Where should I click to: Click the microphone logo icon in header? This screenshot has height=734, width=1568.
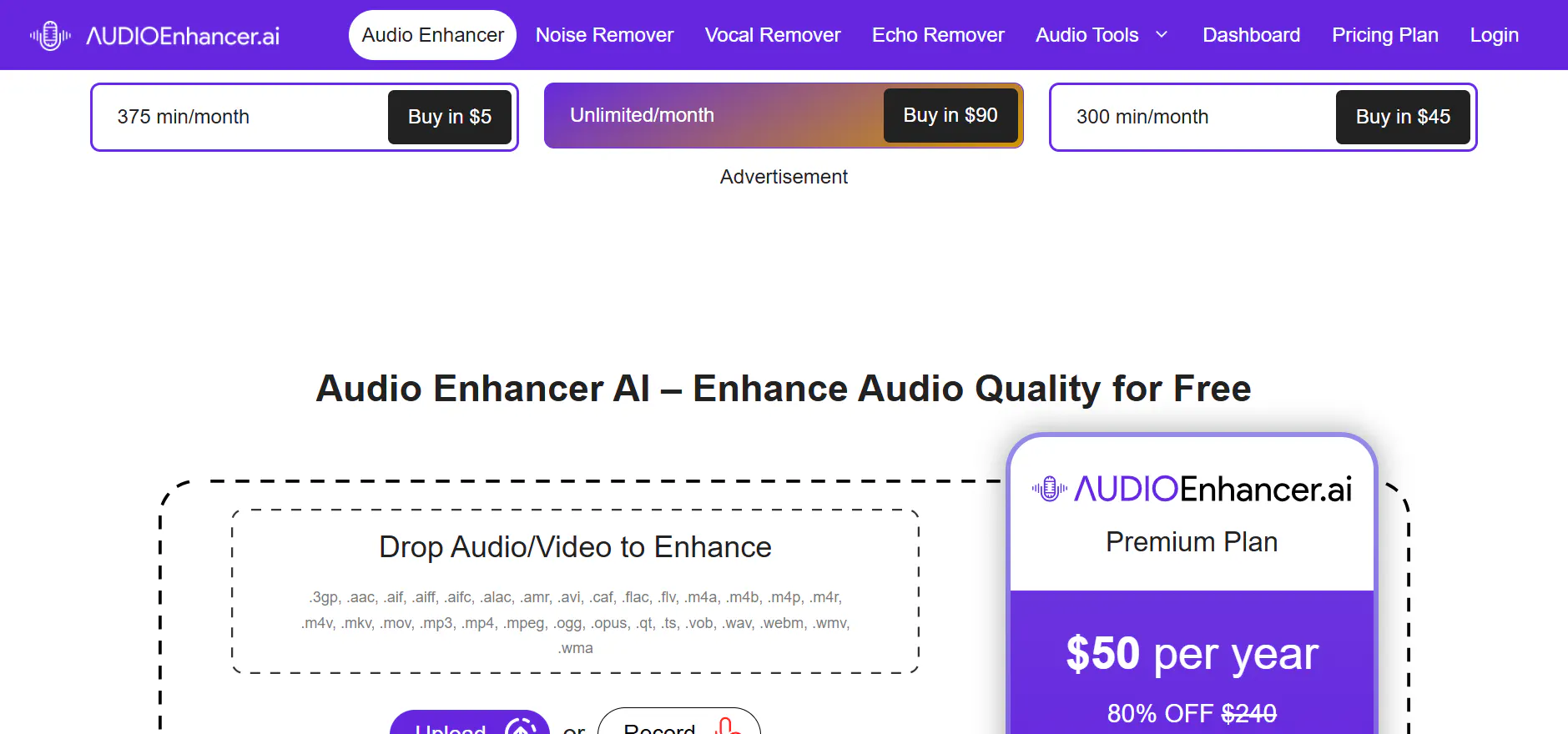click(50, 36)
